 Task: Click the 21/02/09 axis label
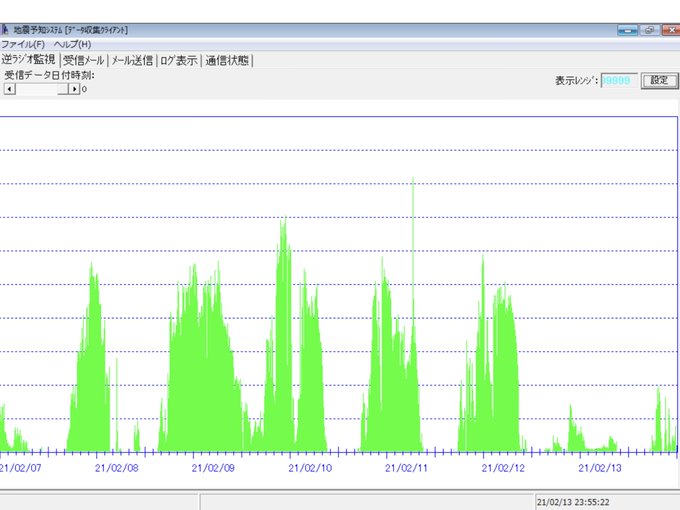(x=213, y=468)
